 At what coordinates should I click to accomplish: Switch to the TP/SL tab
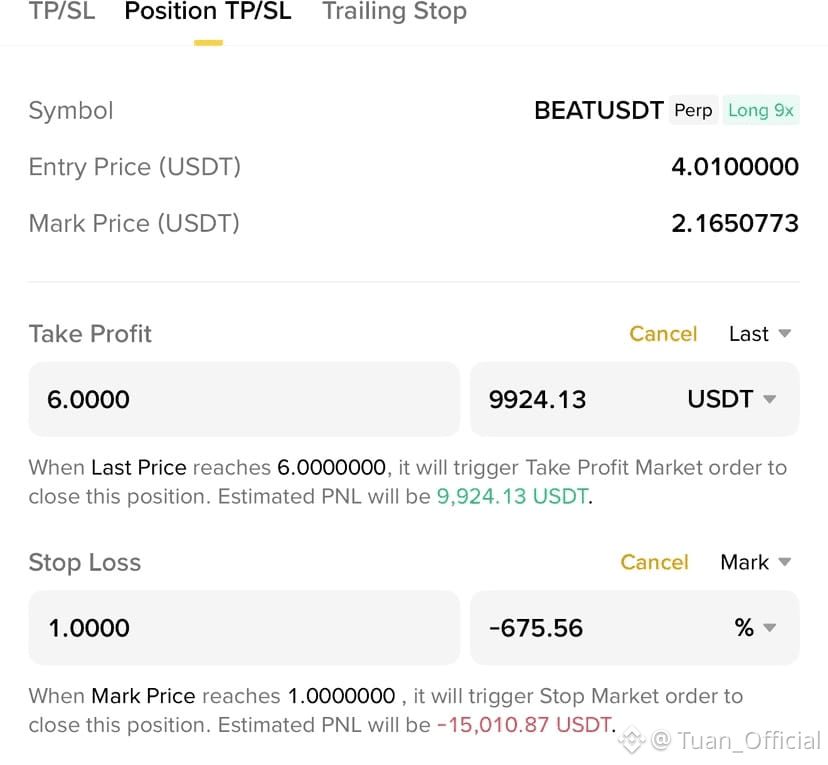click(60, 13)
